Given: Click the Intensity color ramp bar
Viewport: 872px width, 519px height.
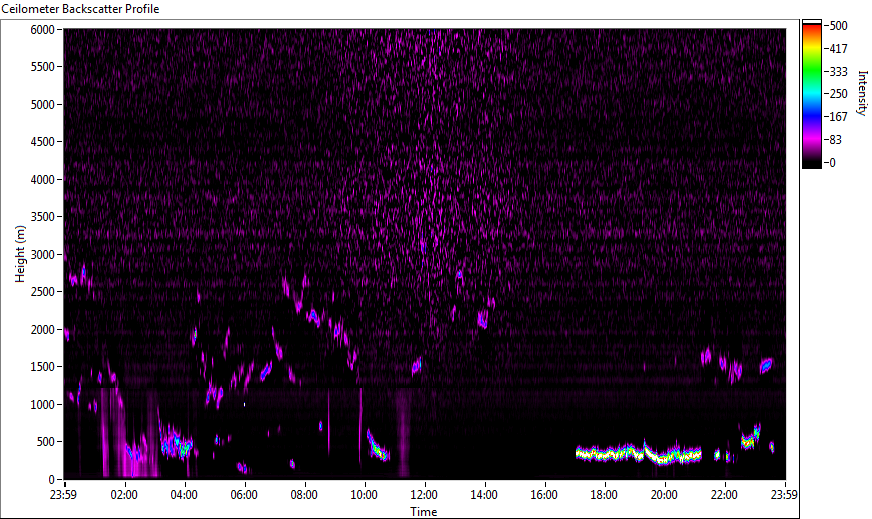Looking at the screenshot, I should click(x=811, y=94).
